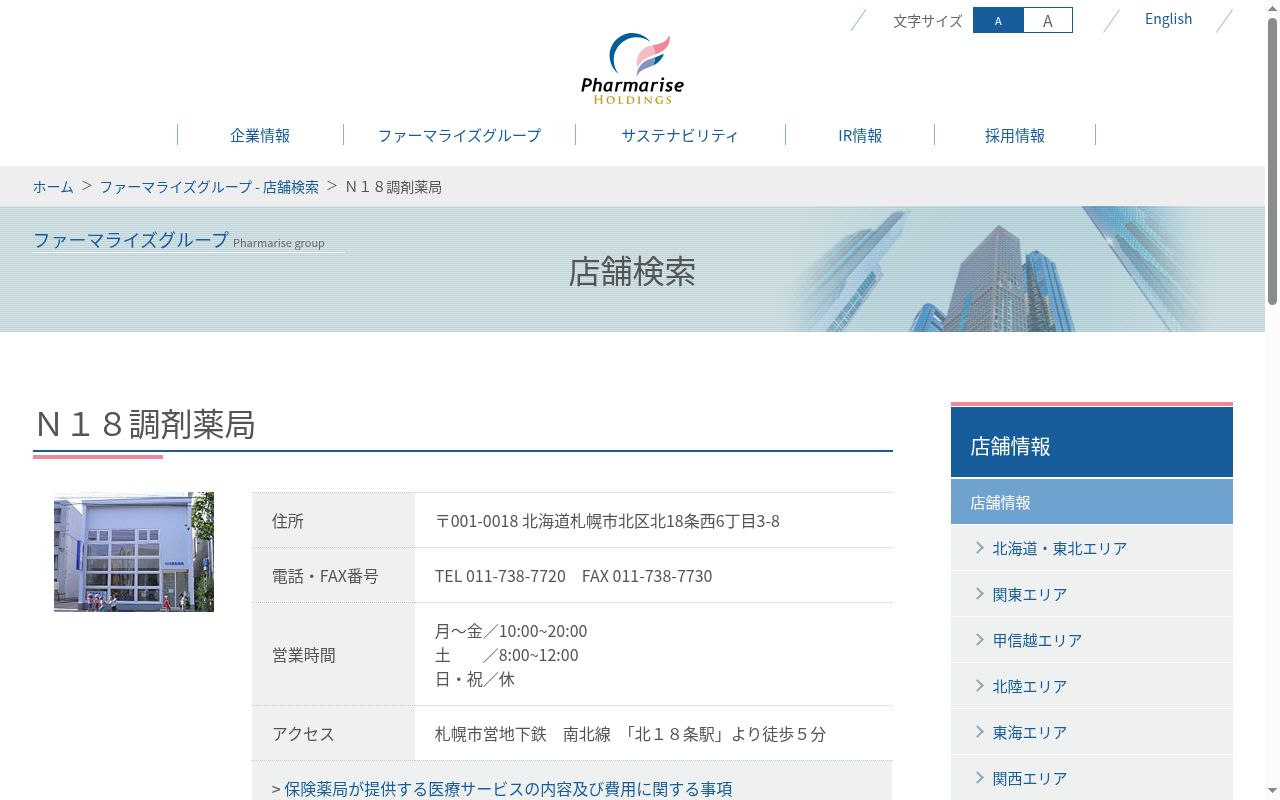
Task: Click the 住所 row label
Action: click(288, 521)
